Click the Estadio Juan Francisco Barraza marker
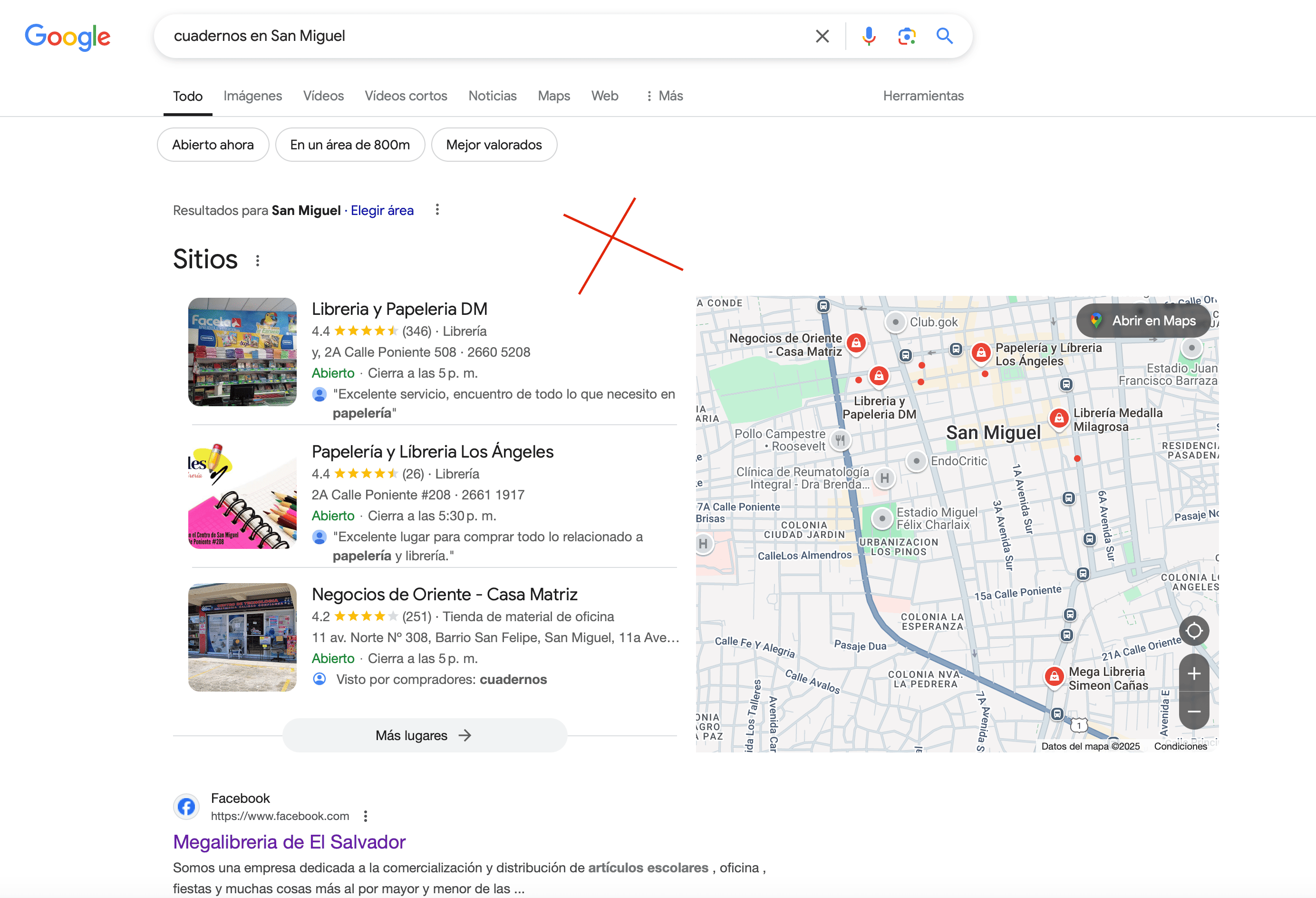This screenshot has height=898, width=1316. click(1191, 347)
